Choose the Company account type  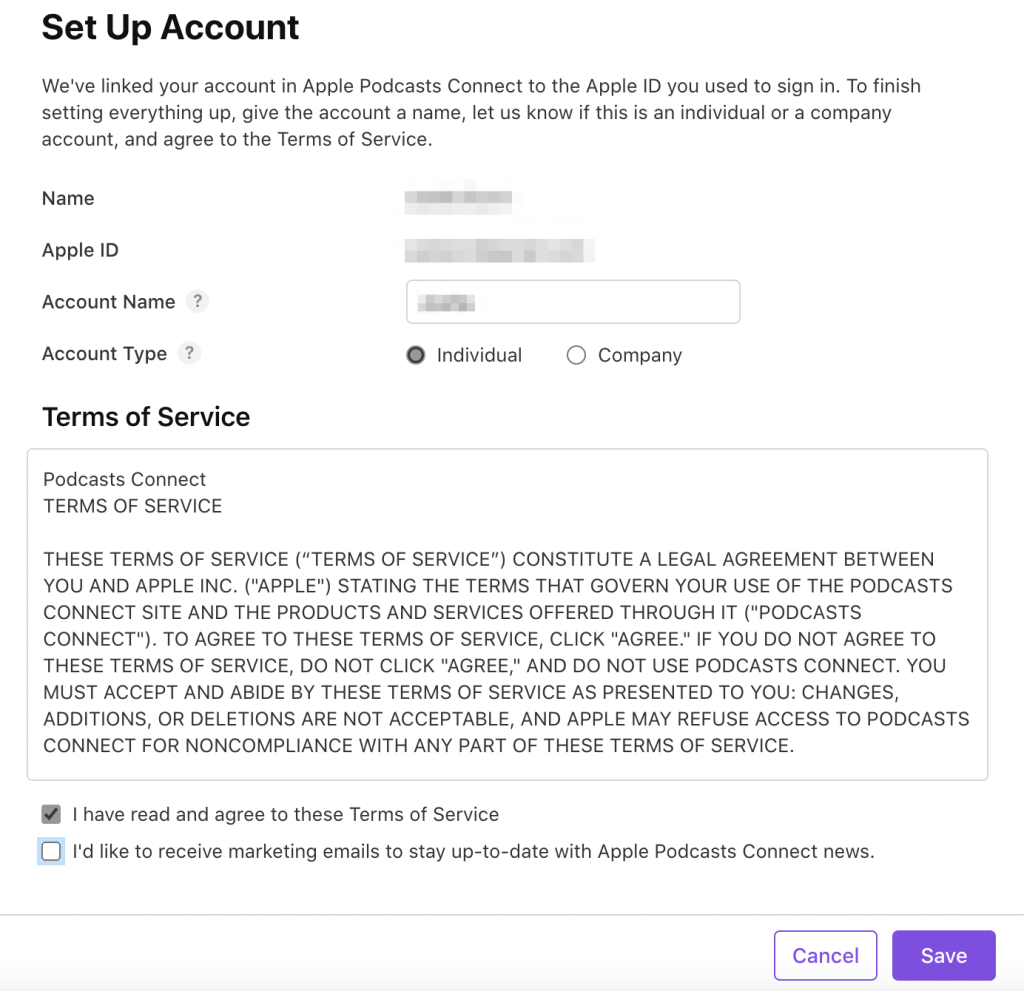coord(576,354)
